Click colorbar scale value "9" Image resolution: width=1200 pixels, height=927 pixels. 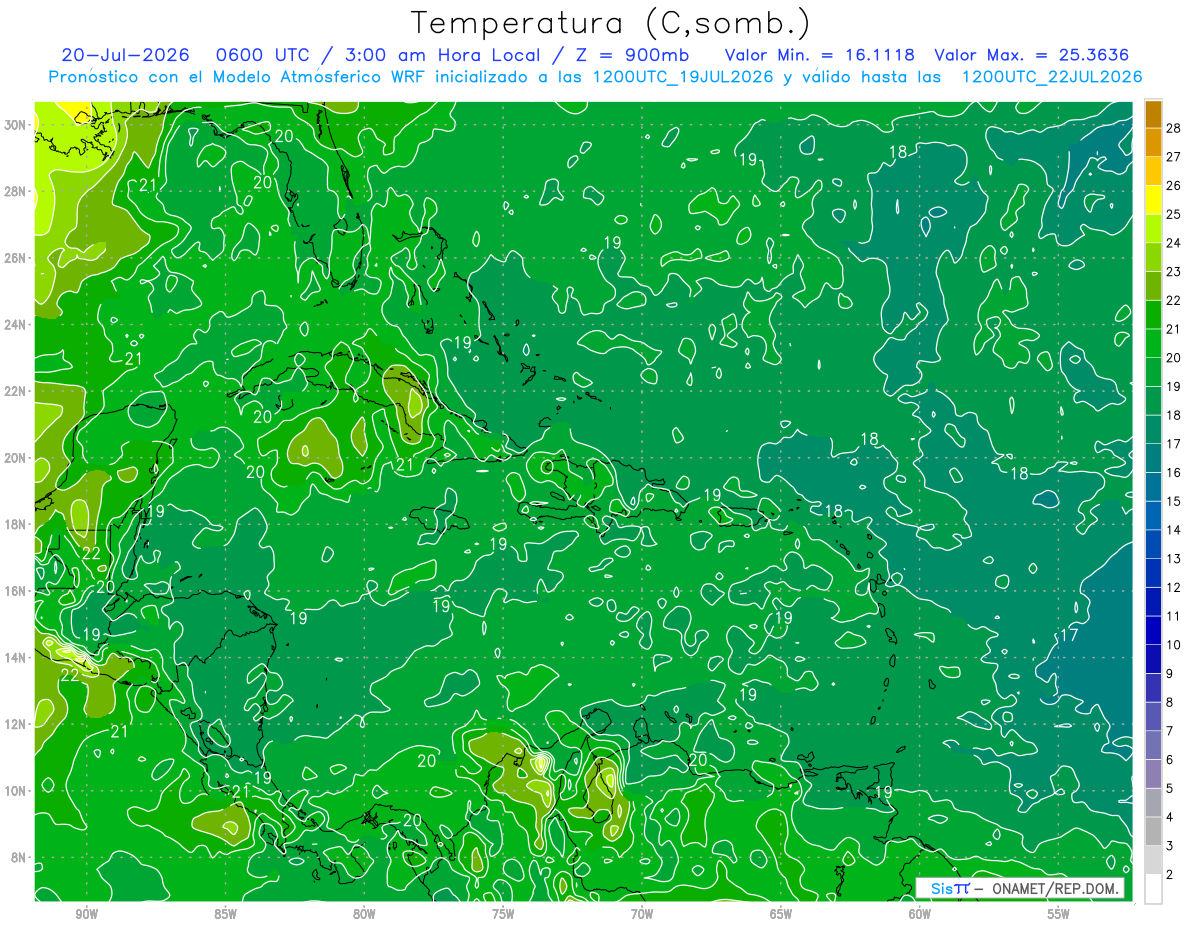coord(1171,674)
